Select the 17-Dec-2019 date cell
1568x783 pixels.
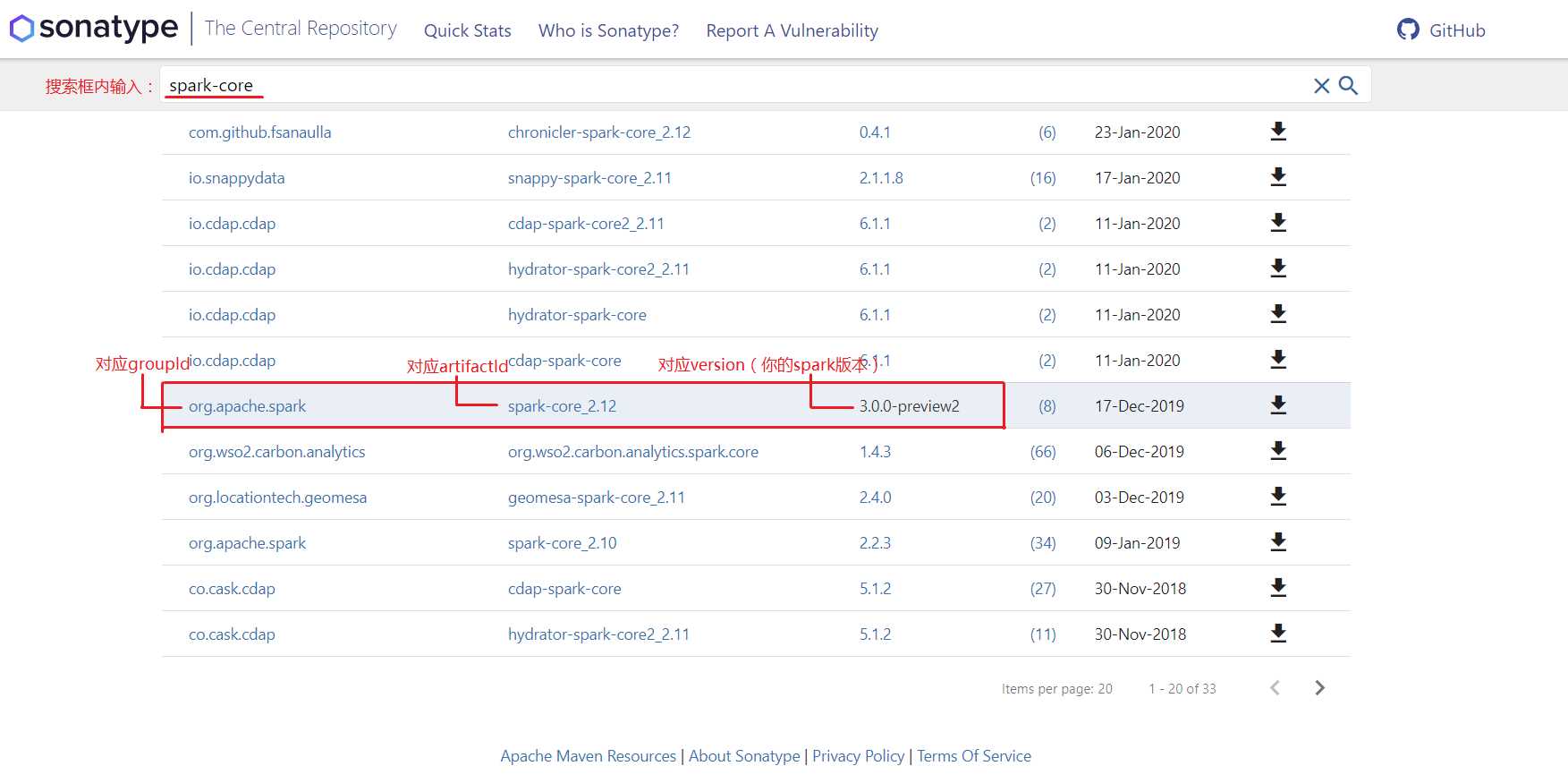[x=1139, y=406]
